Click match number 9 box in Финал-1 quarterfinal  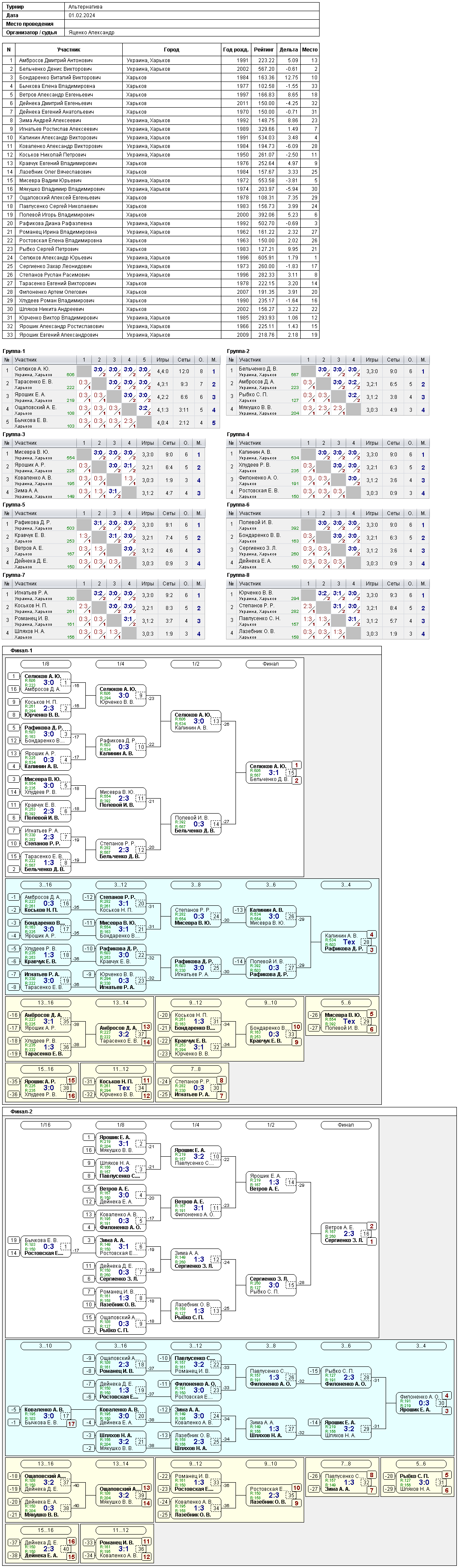(x=141, y=695)
